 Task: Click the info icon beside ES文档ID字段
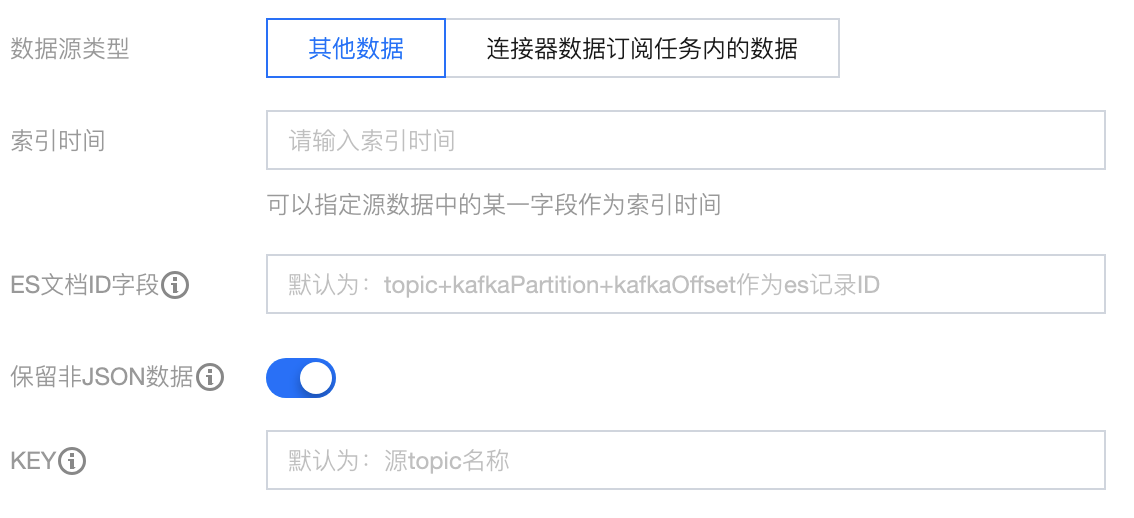click(x=175, y=286)
